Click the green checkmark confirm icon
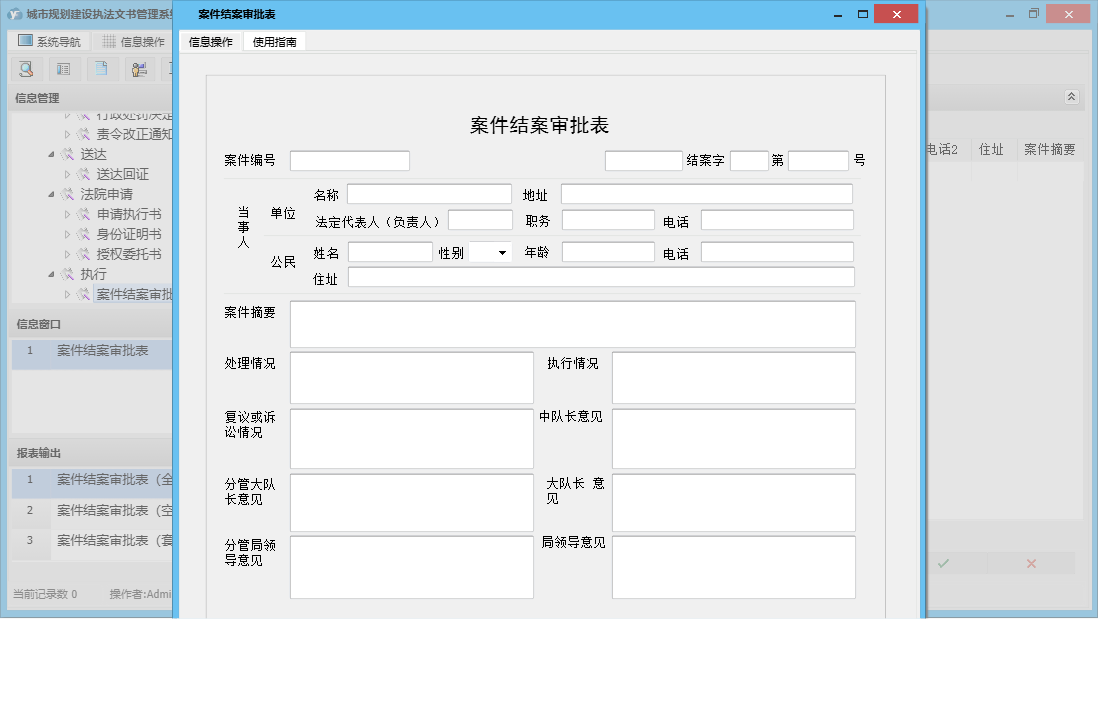This screenshot has height=715, width=1098. click(x=941, y=563)
